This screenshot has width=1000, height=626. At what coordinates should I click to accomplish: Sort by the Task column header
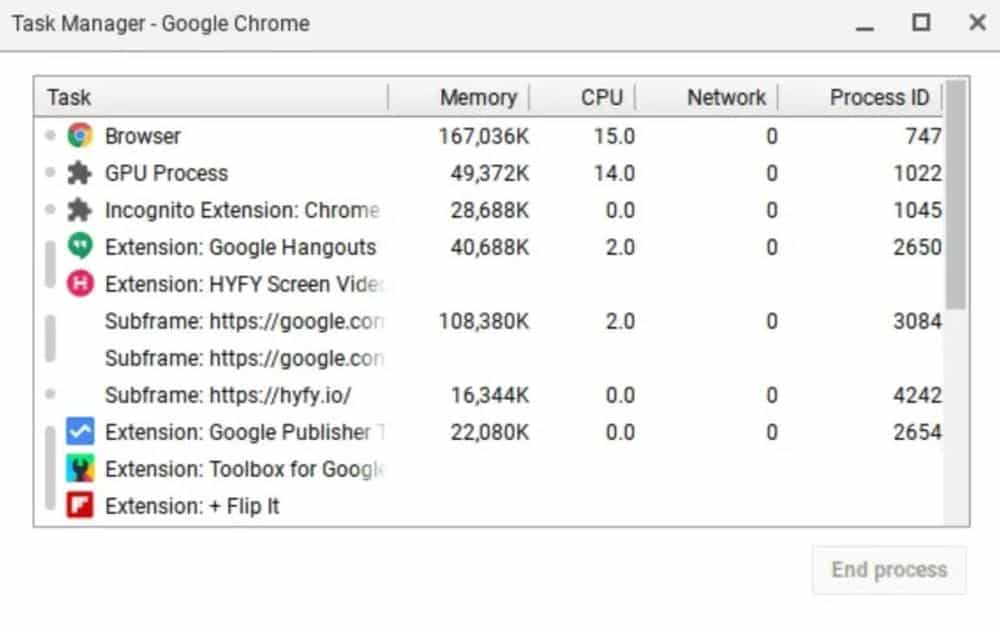pos(69,97)
